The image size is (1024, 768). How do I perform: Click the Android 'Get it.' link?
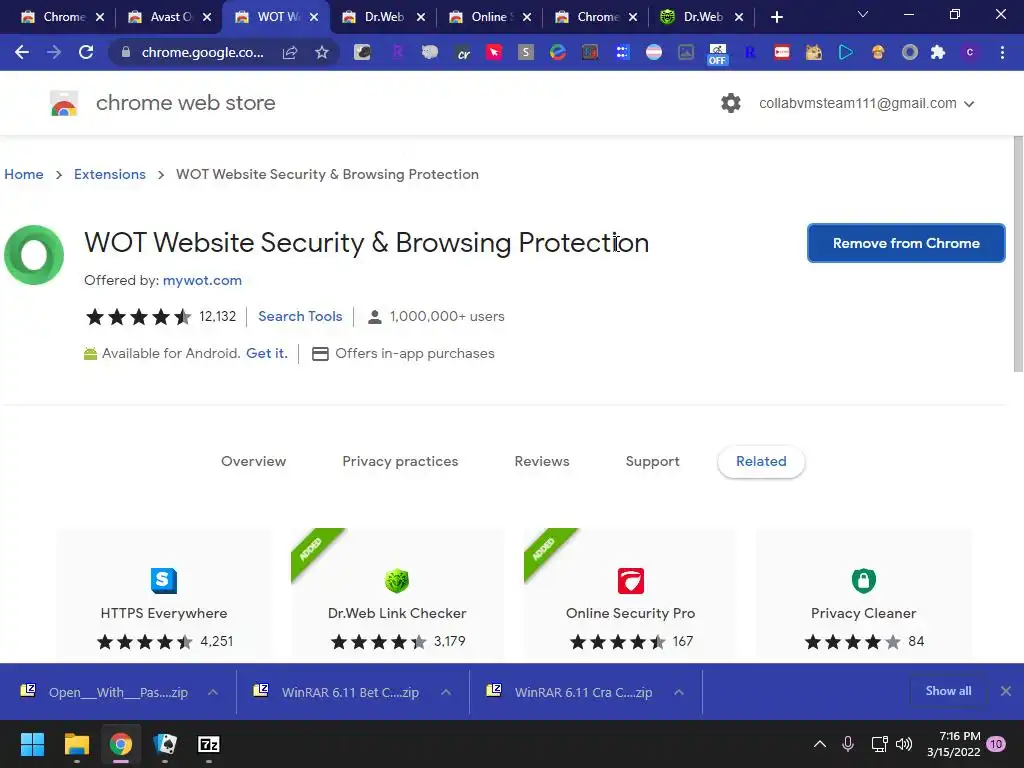(266, 353)
